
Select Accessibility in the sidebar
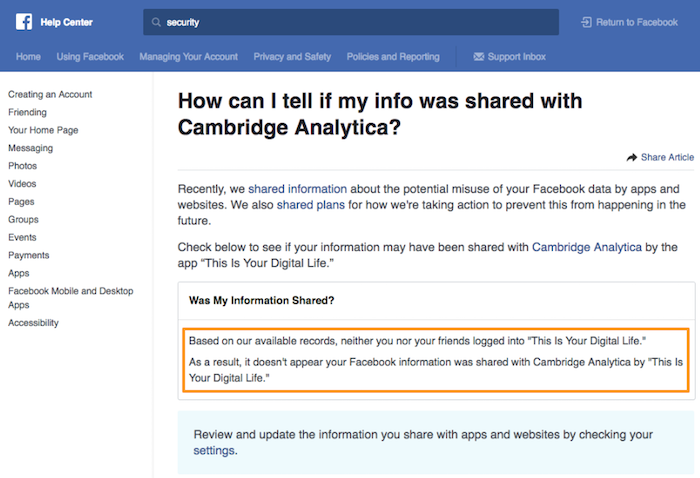pos(33,323)
